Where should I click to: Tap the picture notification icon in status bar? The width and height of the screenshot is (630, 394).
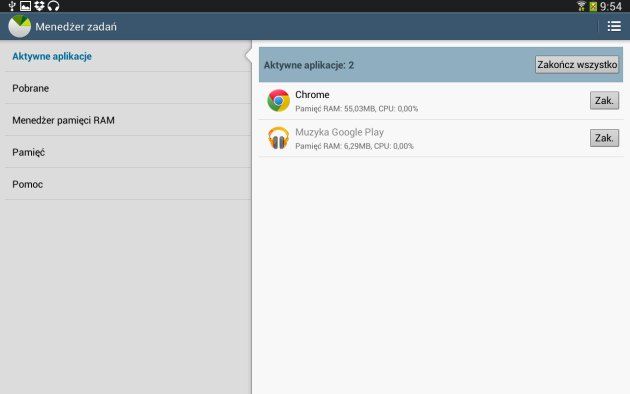click(x=25, y=6)
